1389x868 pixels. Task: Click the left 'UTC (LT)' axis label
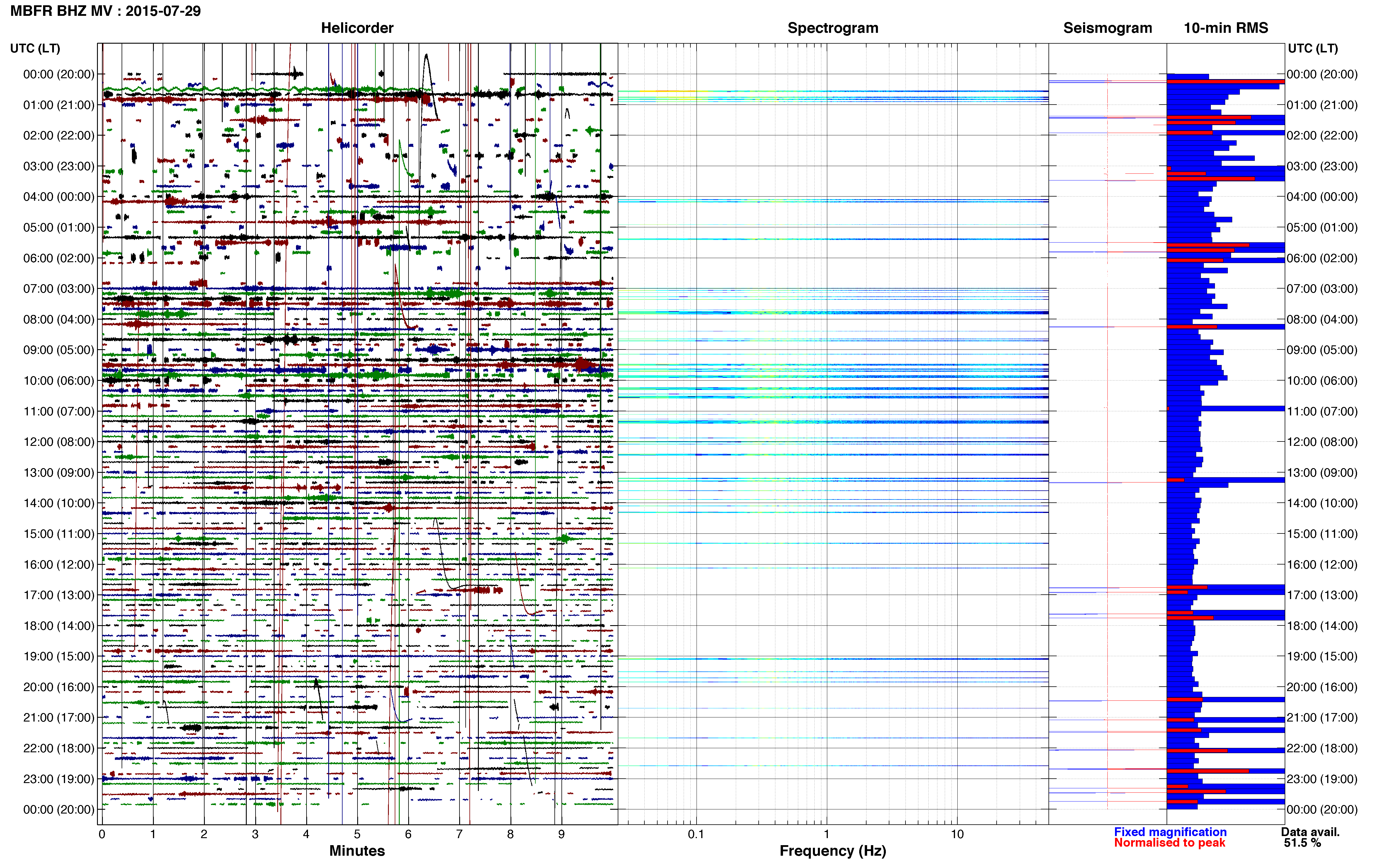(35, 48)
